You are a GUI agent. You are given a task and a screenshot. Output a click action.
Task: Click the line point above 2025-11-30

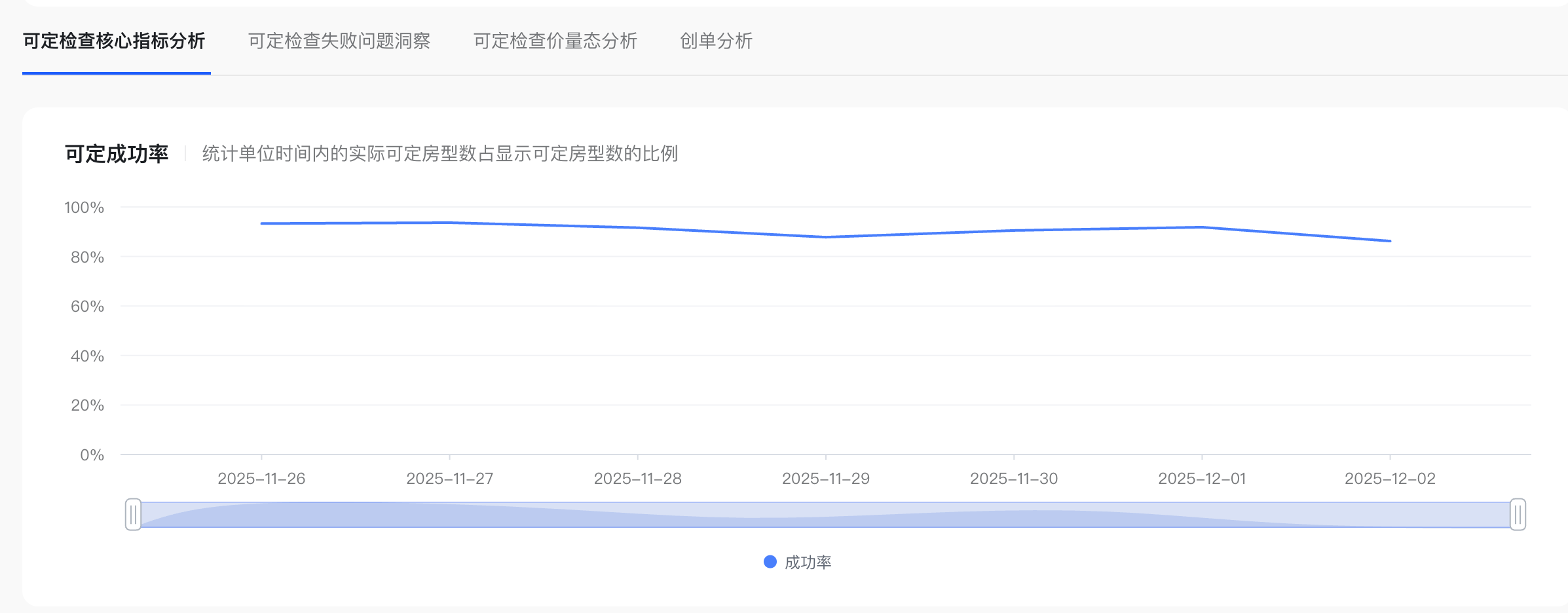(x=1014, y=231)
